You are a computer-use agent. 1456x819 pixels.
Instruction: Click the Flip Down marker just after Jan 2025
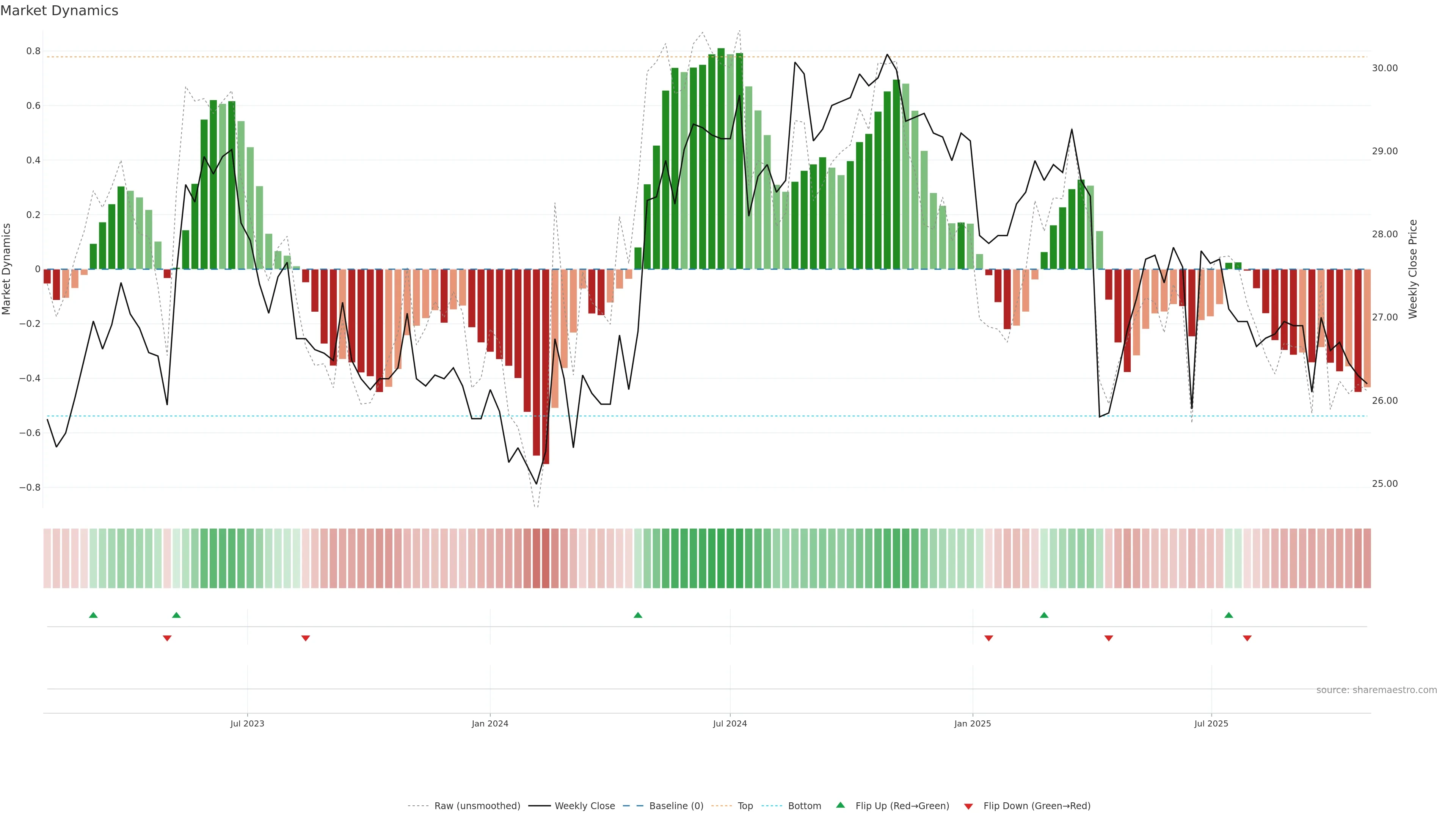click(988, 638)
